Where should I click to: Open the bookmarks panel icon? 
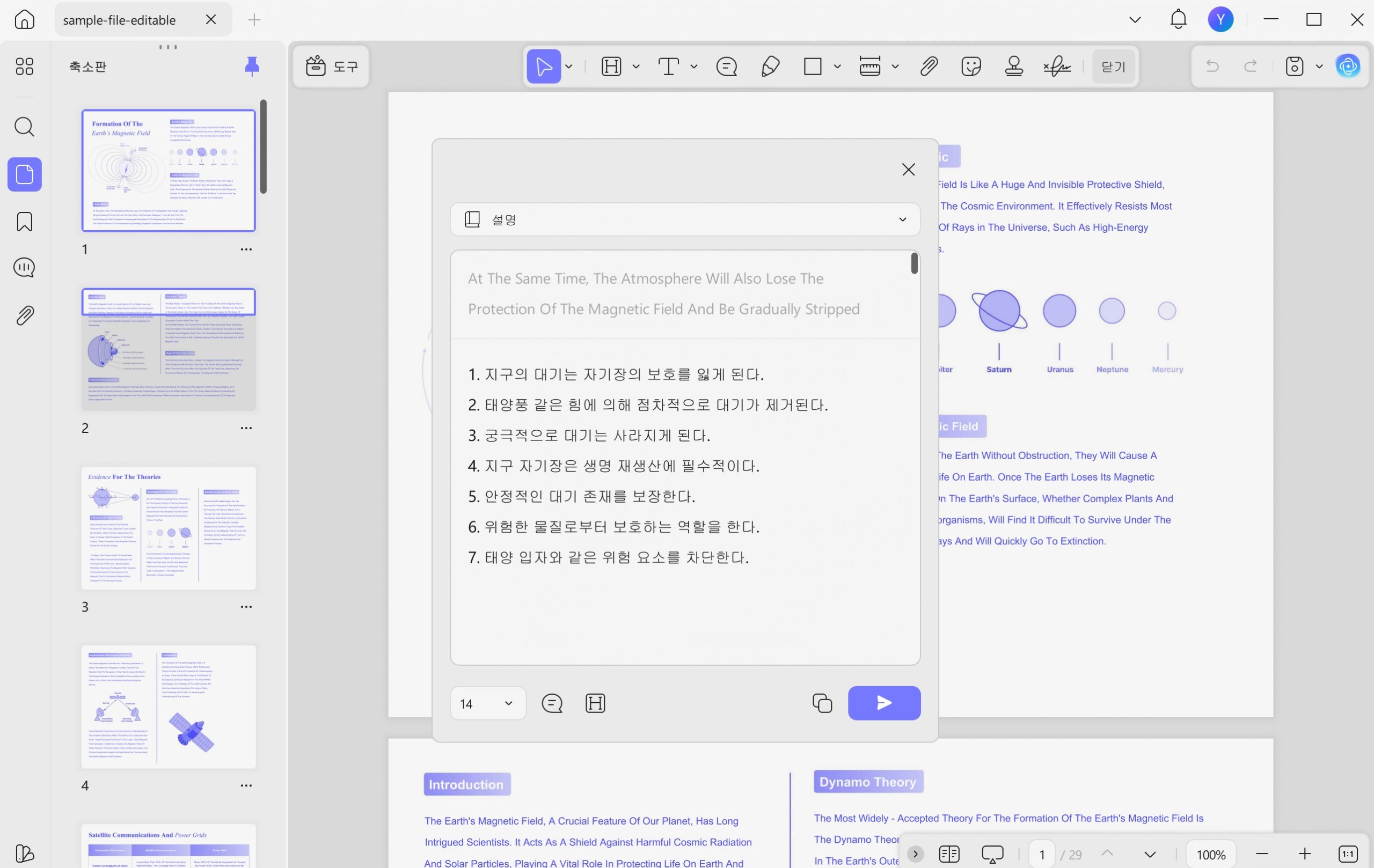point(25,222)
